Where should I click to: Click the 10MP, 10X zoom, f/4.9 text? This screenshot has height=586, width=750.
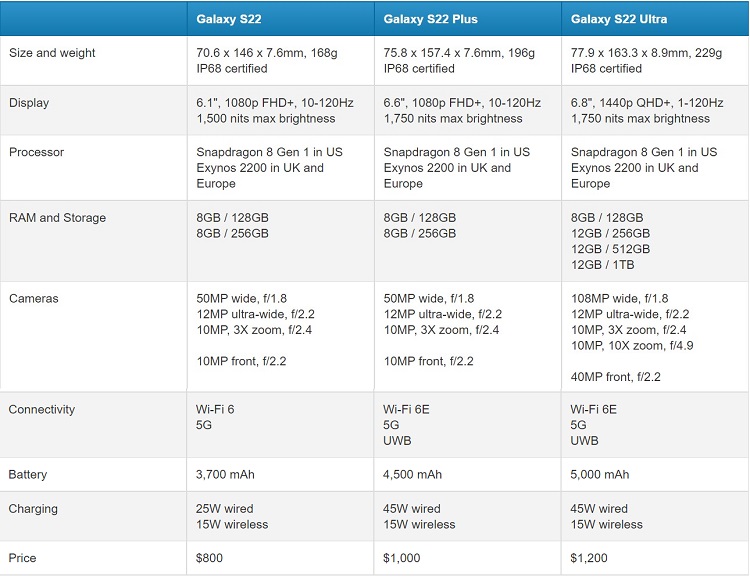632,345
